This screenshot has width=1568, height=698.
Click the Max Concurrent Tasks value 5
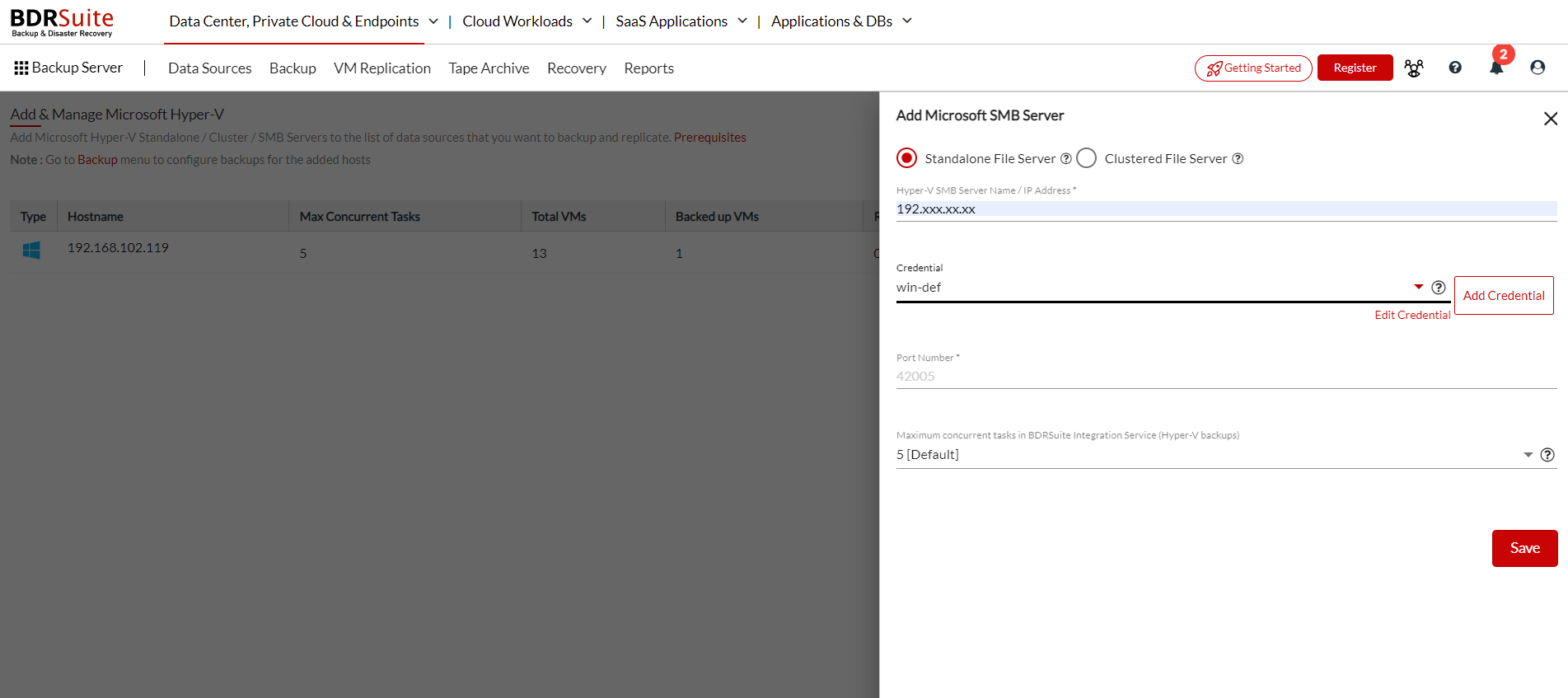(303, 254)
